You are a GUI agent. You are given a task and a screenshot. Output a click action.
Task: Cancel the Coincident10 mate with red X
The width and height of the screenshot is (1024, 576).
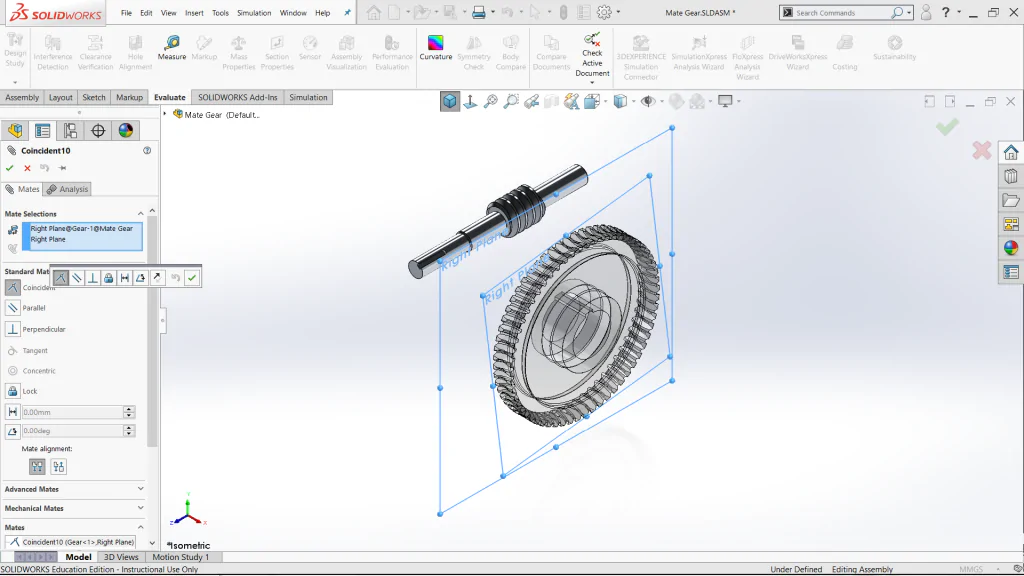[x=27, y=168]
